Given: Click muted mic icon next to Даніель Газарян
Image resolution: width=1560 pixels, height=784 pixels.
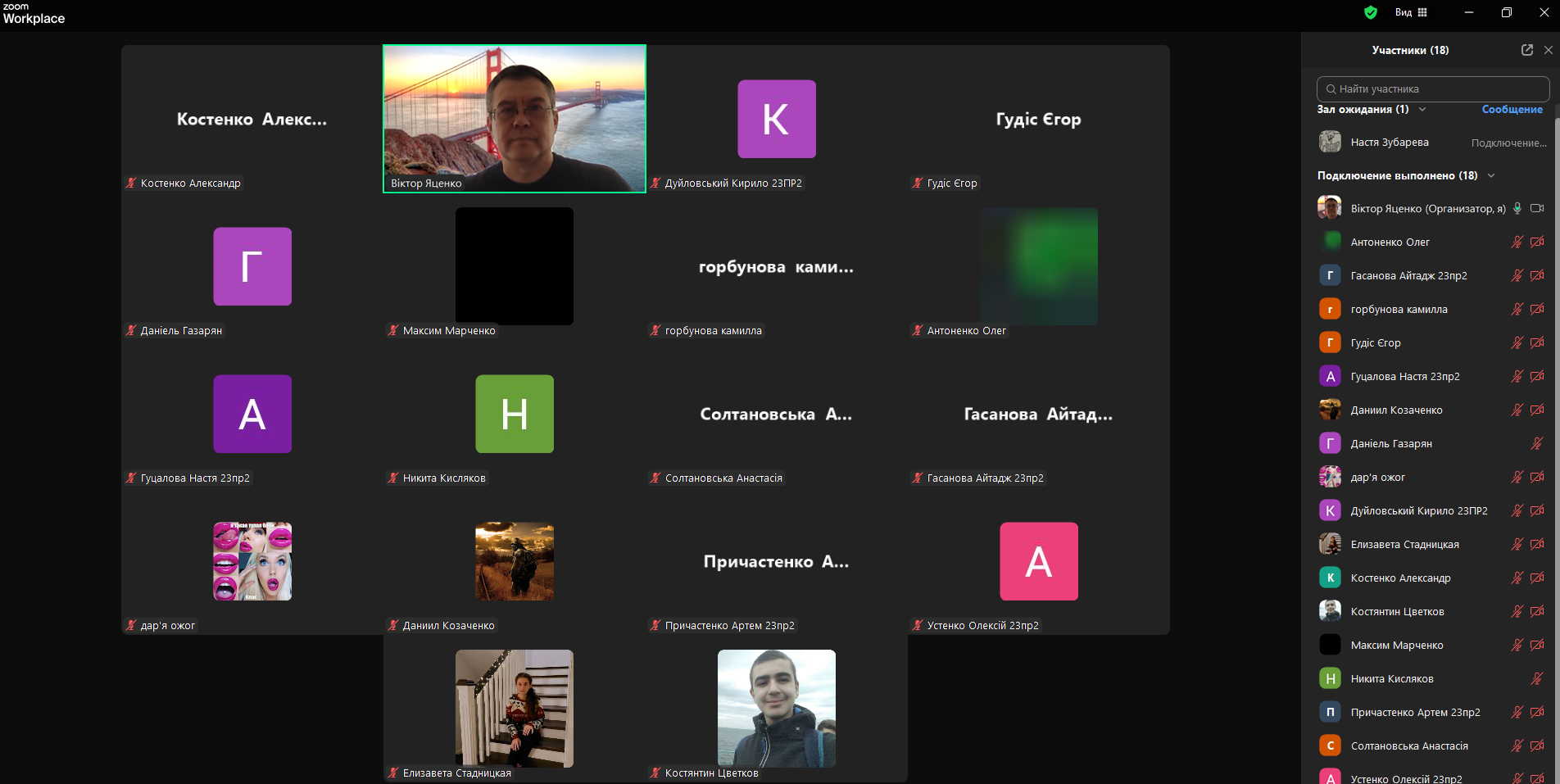Looking at the screenshot, I should (x=1537, y=443).
